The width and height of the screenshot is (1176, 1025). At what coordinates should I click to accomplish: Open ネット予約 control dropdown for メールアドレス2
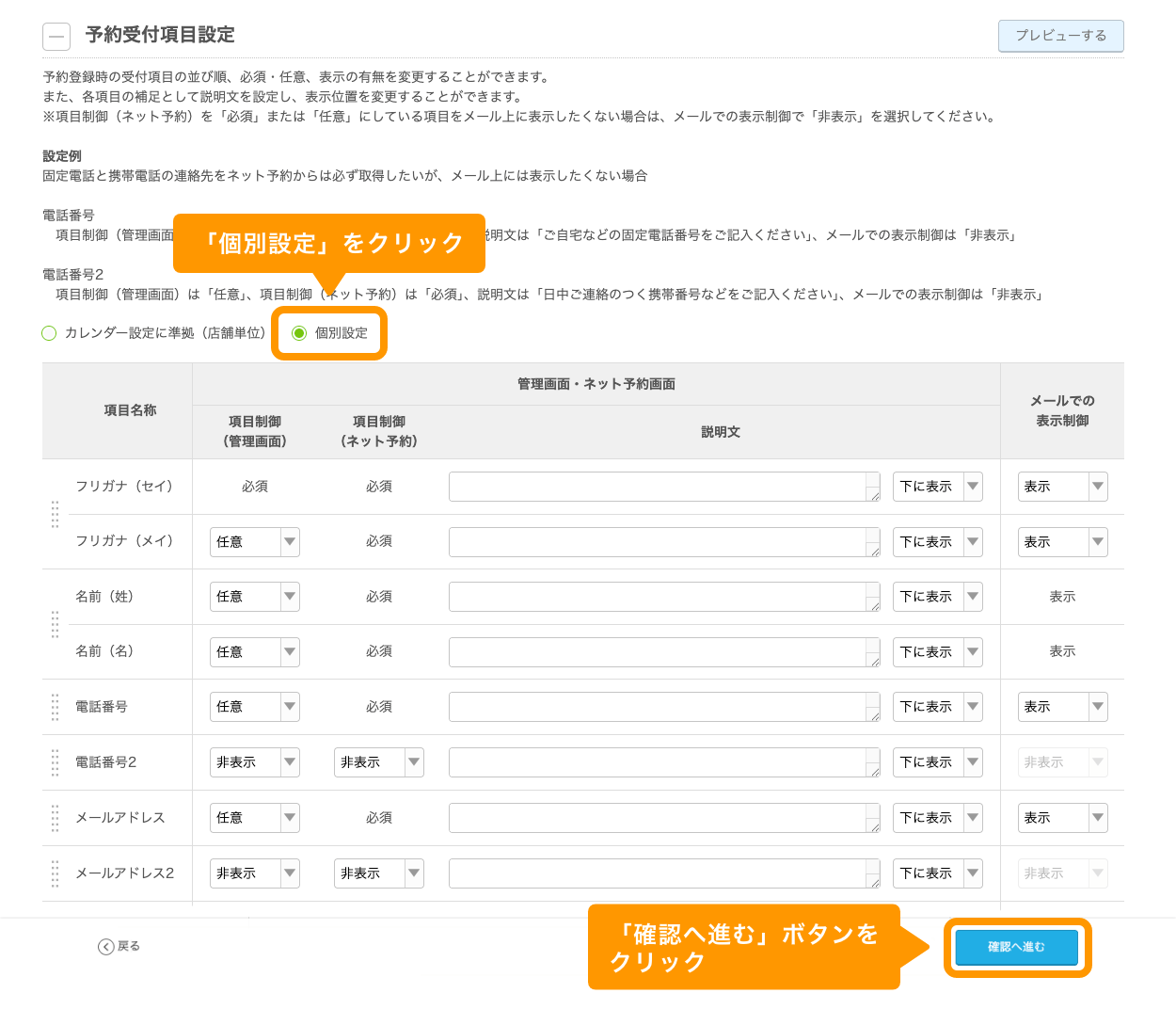click(x=379, y=873)
